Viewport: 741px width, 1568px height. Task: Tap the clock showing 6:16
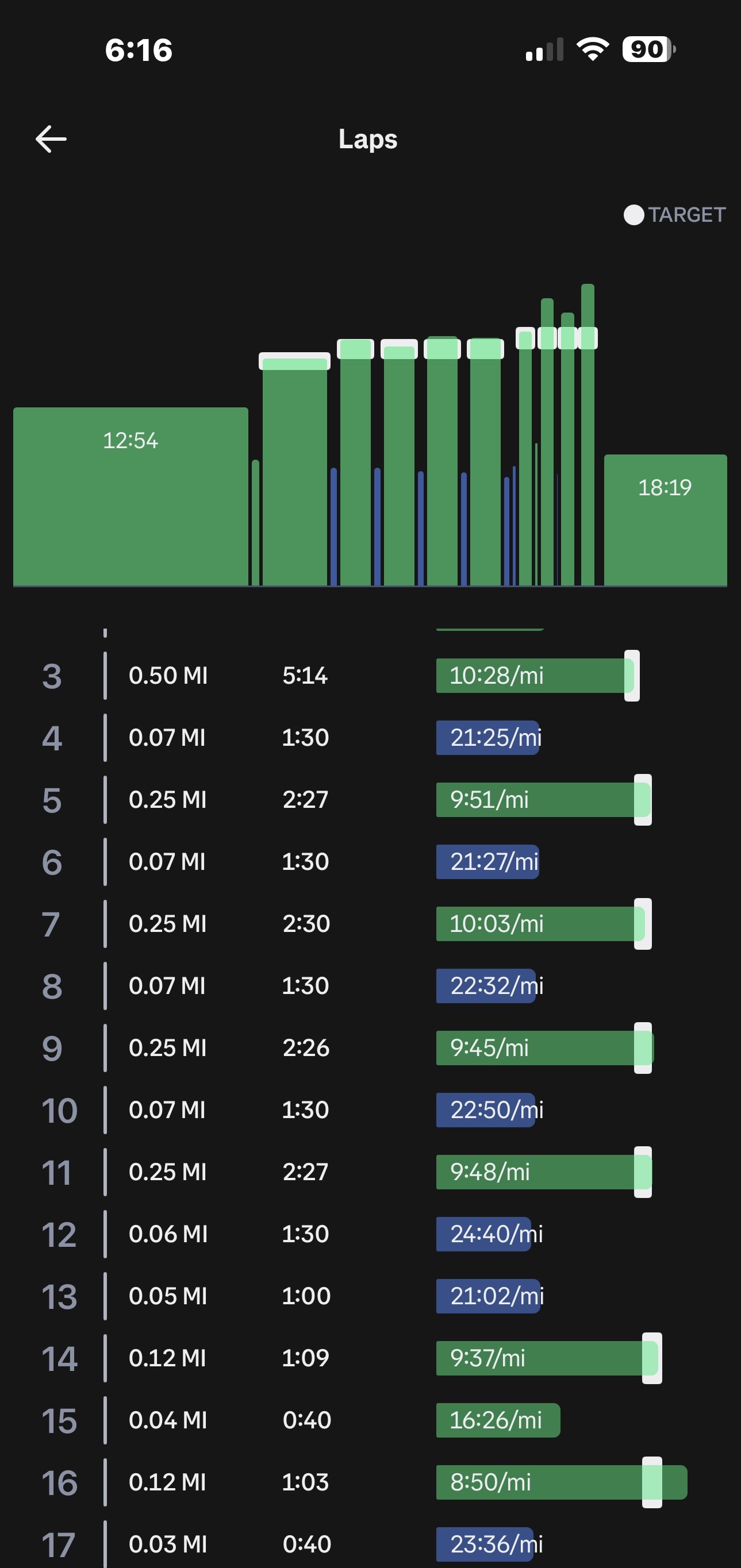coord(139,50)
